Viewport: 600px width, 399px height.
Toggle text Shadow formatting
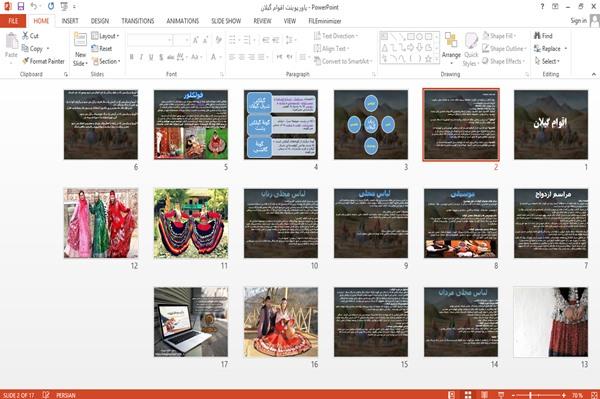click(x=161, y=57)
